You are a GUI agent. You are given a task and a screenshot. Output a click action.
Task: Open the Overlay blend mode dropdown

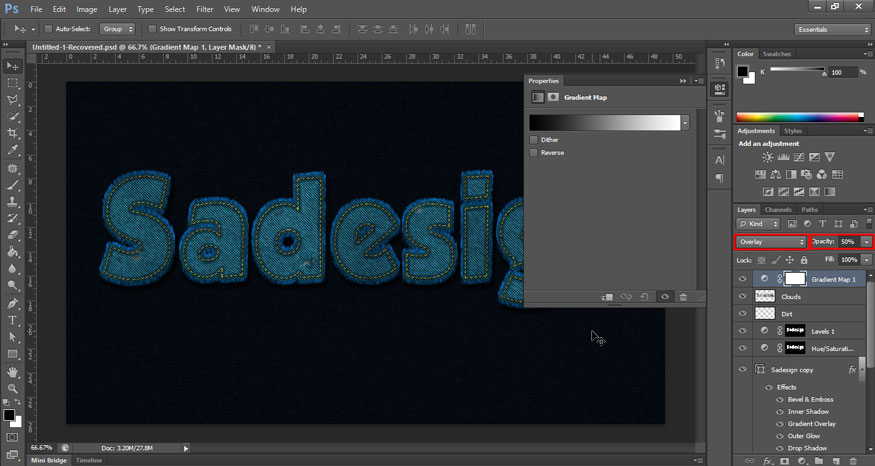tap(771, 242)
